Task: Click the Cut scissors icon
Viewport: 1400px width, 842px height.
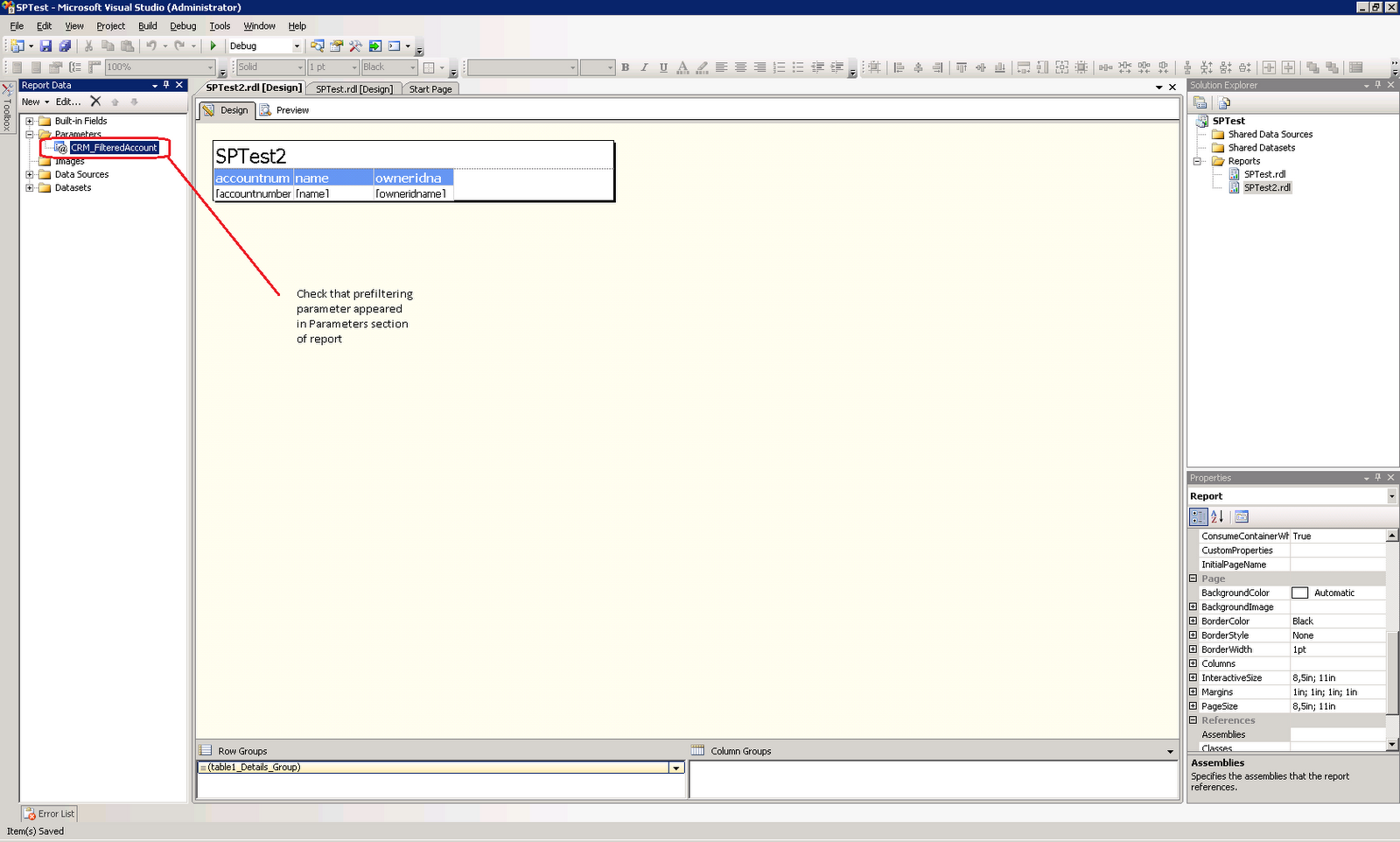Action: pos(88,46)
